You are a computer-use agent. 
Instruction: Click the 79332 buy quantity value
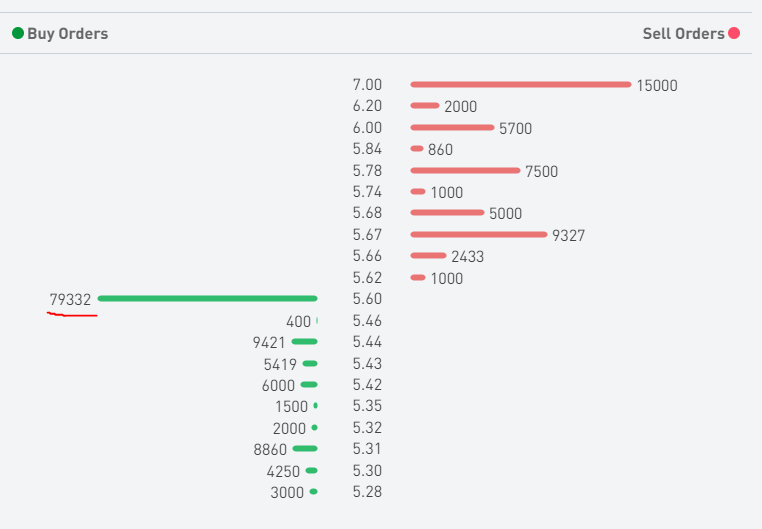(70, 299)
